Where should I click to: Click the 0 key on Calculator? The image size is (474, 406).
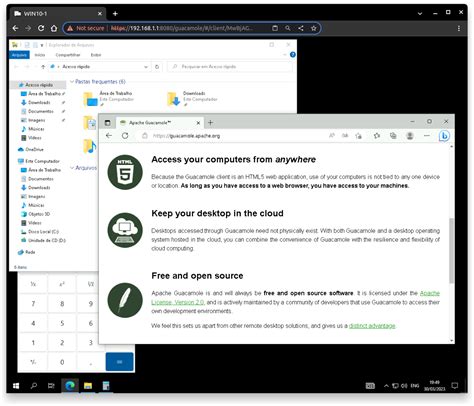(62, 362)
